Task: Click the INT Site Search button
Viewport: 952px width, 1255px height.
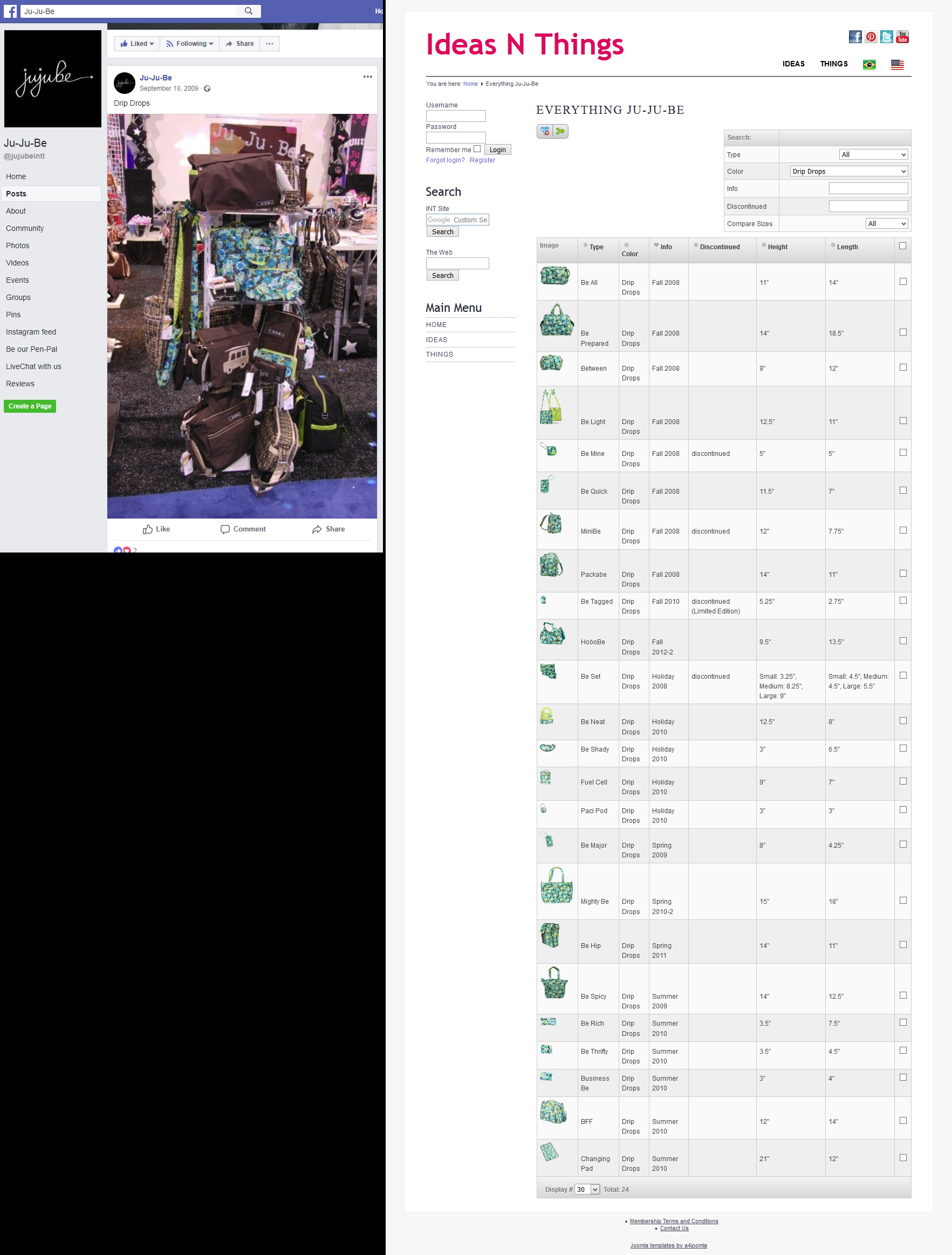Action: click(442, 231)
